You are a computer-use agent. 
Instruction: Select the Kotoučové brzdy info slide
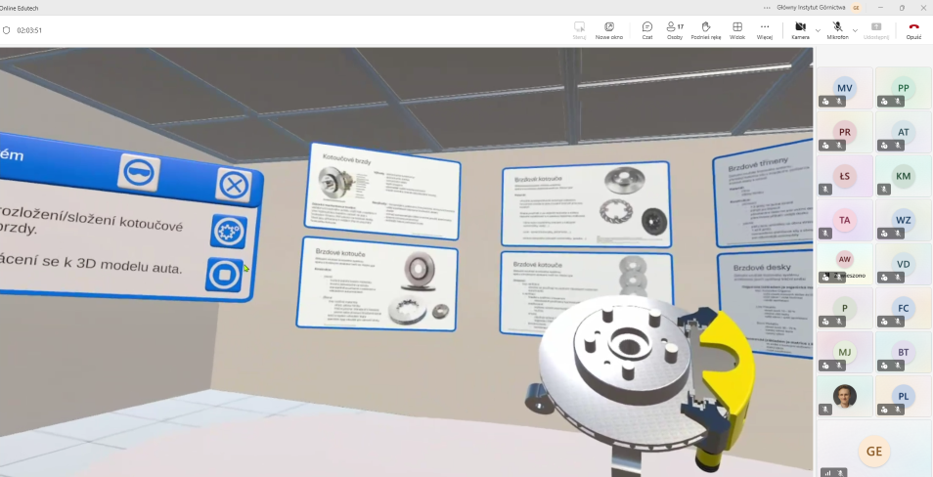(382, 191)
